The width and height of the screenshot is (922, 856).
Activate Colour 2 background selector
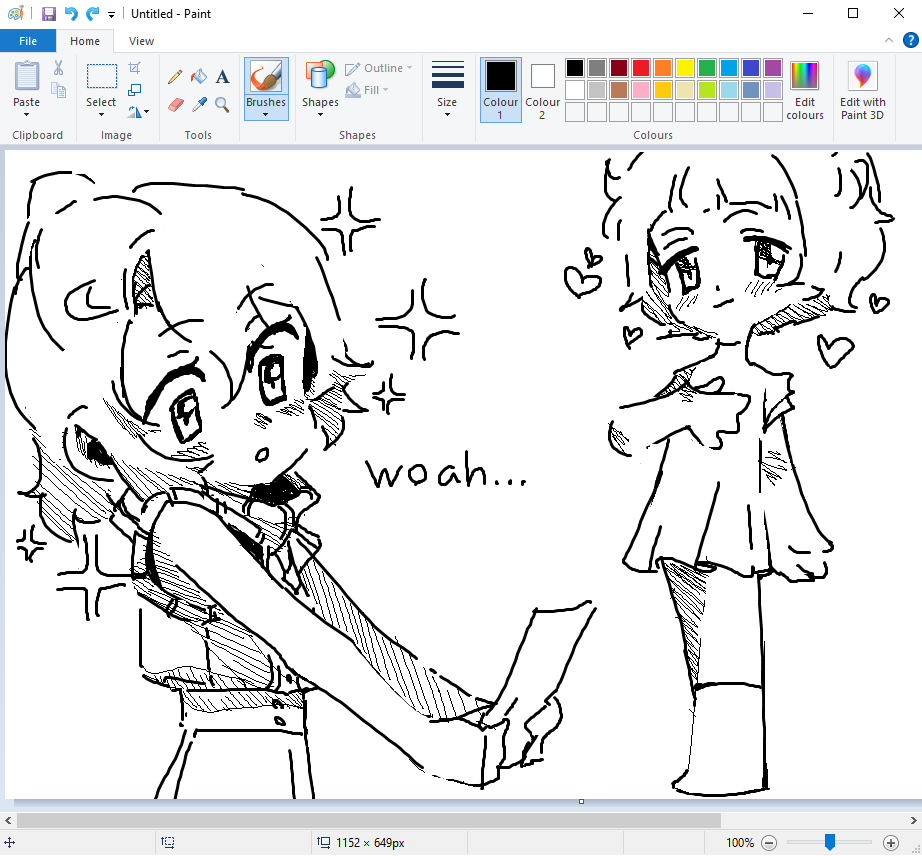pyautogui.click(x=542, y=90)
